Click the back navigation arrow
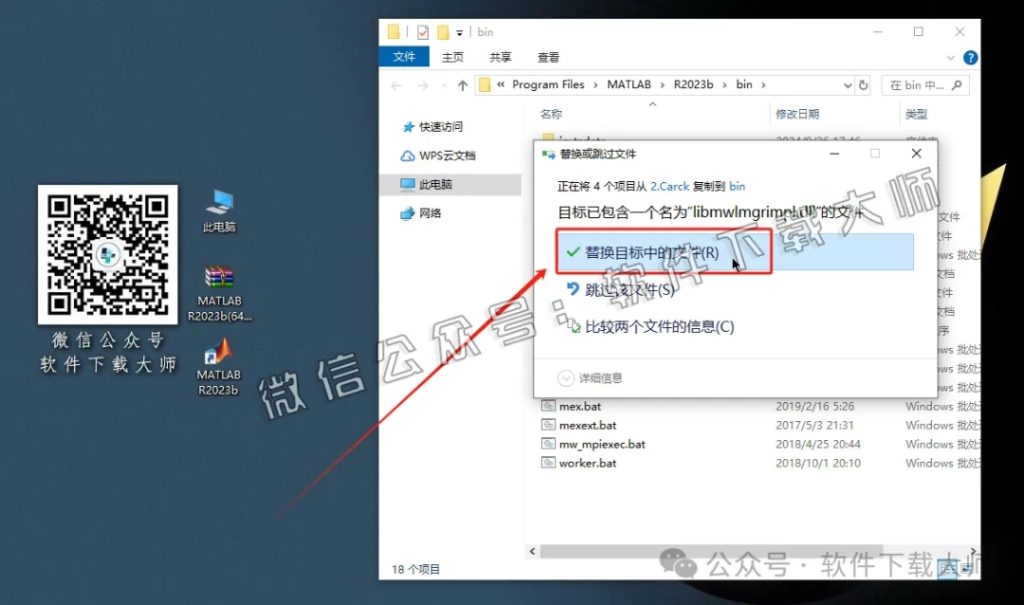Viewport: 1024px width, 605px height. pos(395,85)
